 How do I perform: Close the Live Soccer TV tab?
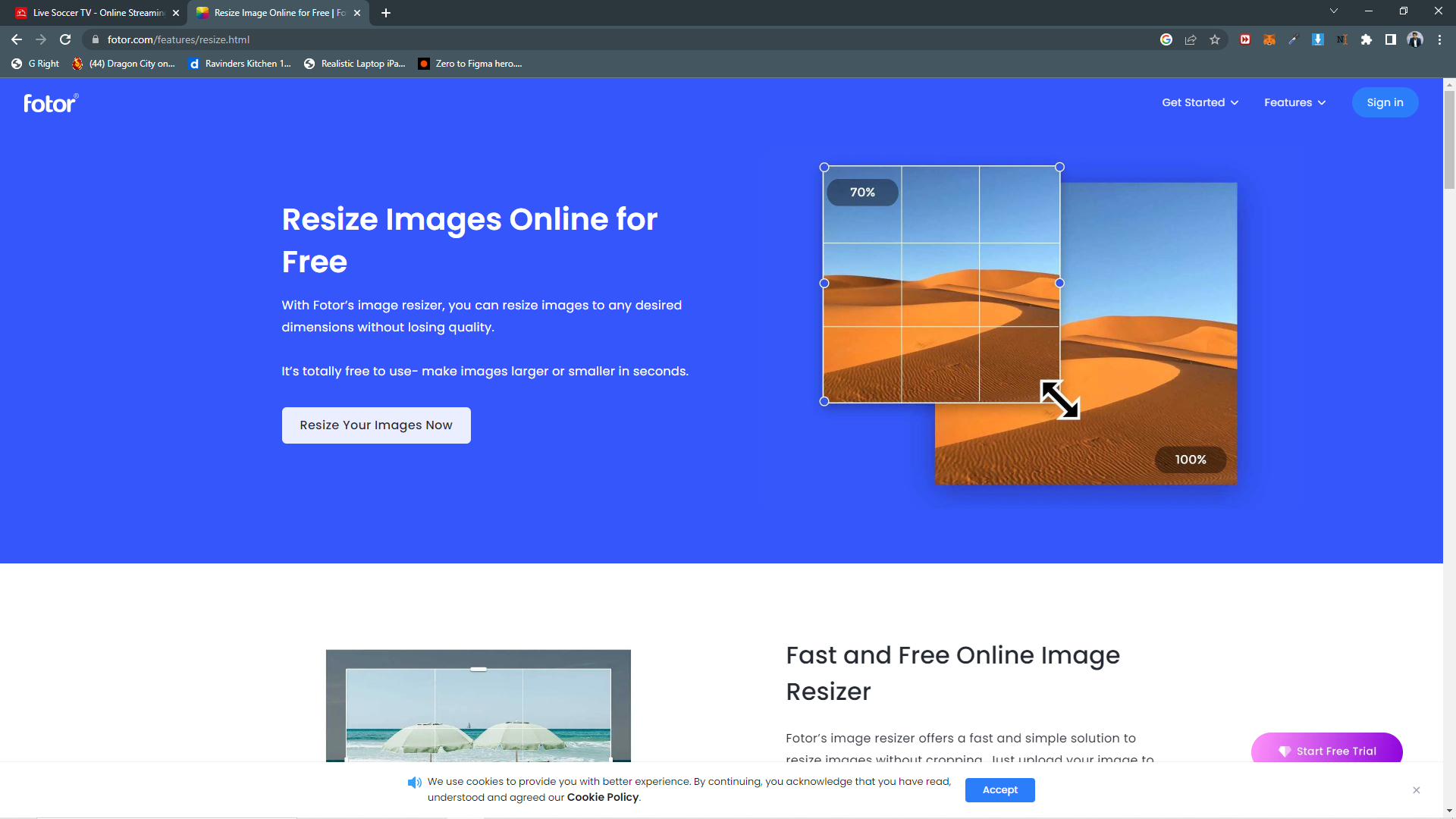tap(176, 13)
